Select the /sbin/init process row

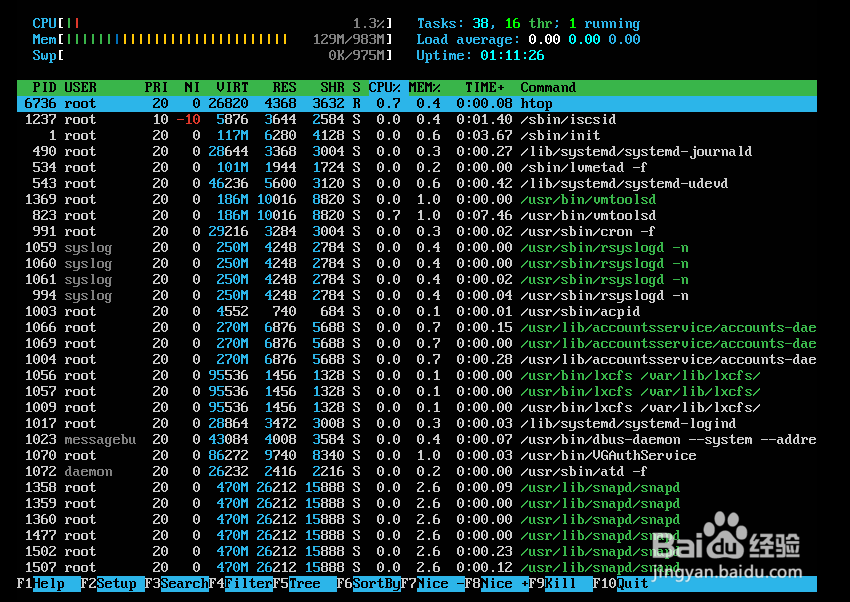[300, 135]
